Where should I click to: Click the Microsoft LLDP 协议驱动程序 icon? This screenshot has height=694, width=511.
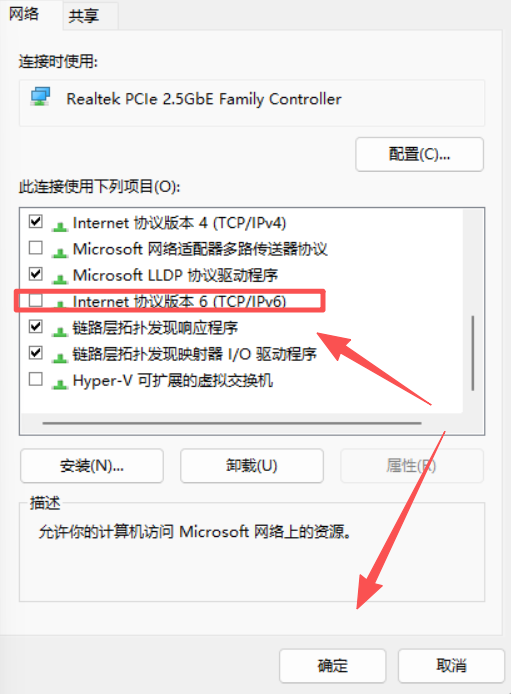click(60, 279)
